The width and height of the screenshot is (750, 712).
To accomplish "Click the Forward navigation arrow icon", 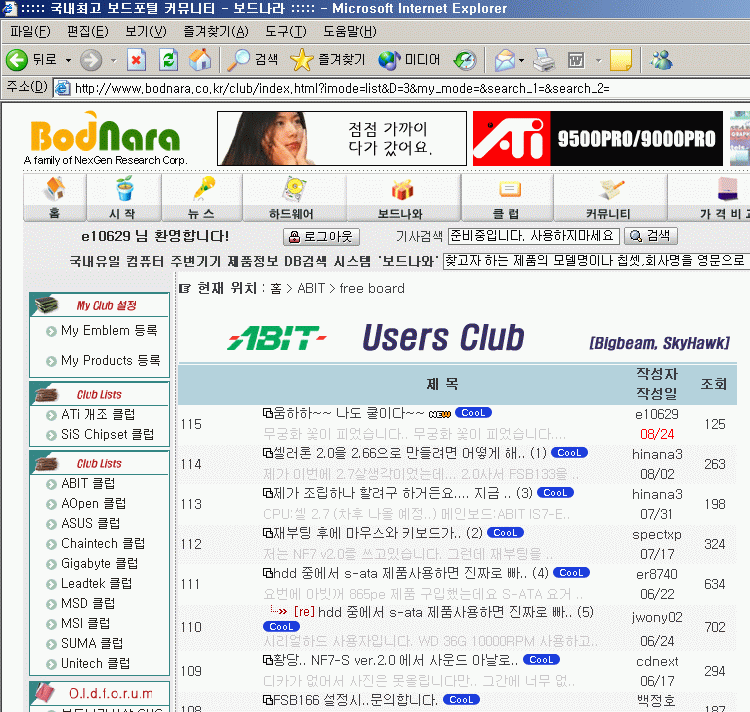I will coord(90,60).
